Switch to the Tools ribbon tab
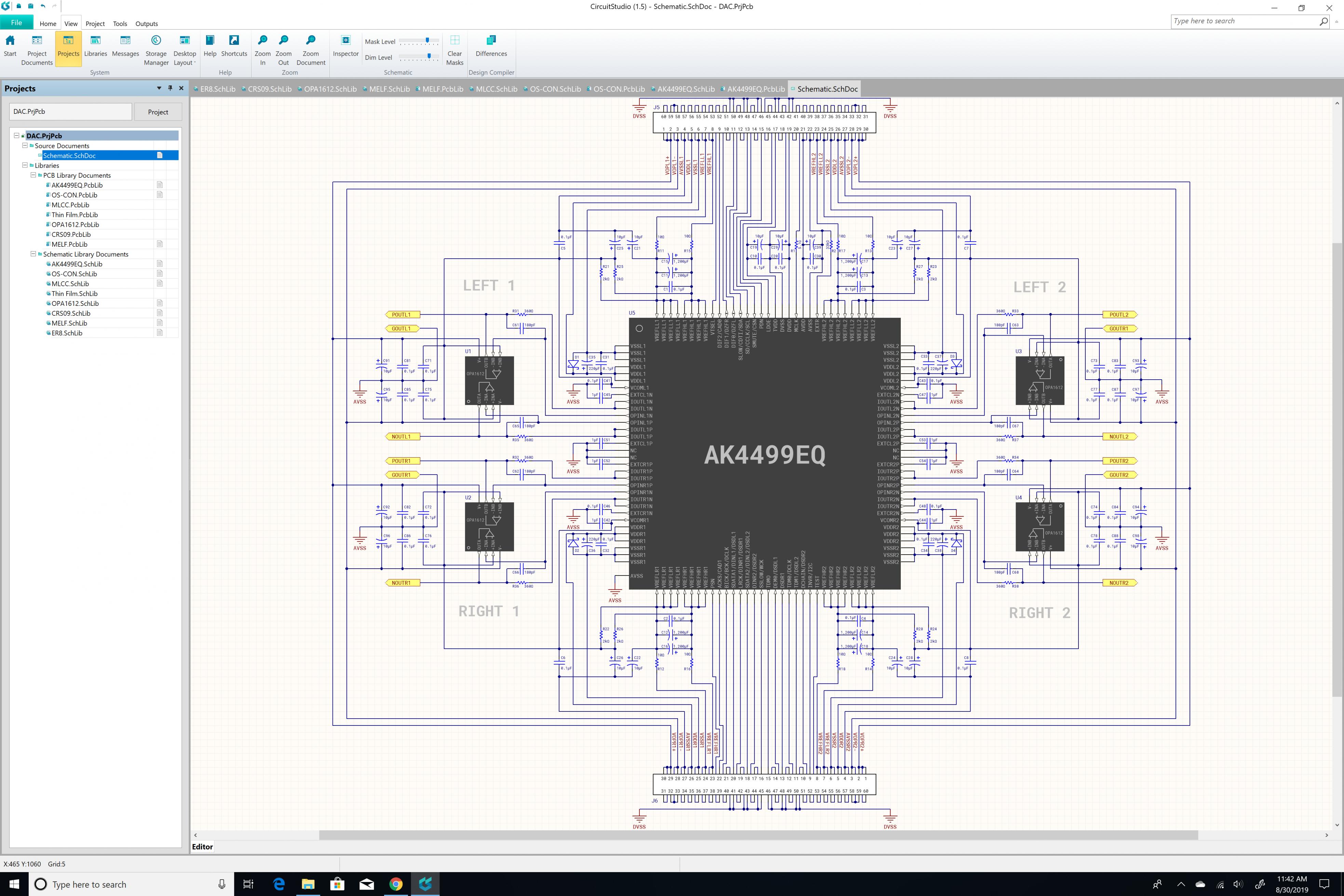Image resolution: width=1344 pixels, height=896 pixels. pyautogui.click(x=120, y=24)
